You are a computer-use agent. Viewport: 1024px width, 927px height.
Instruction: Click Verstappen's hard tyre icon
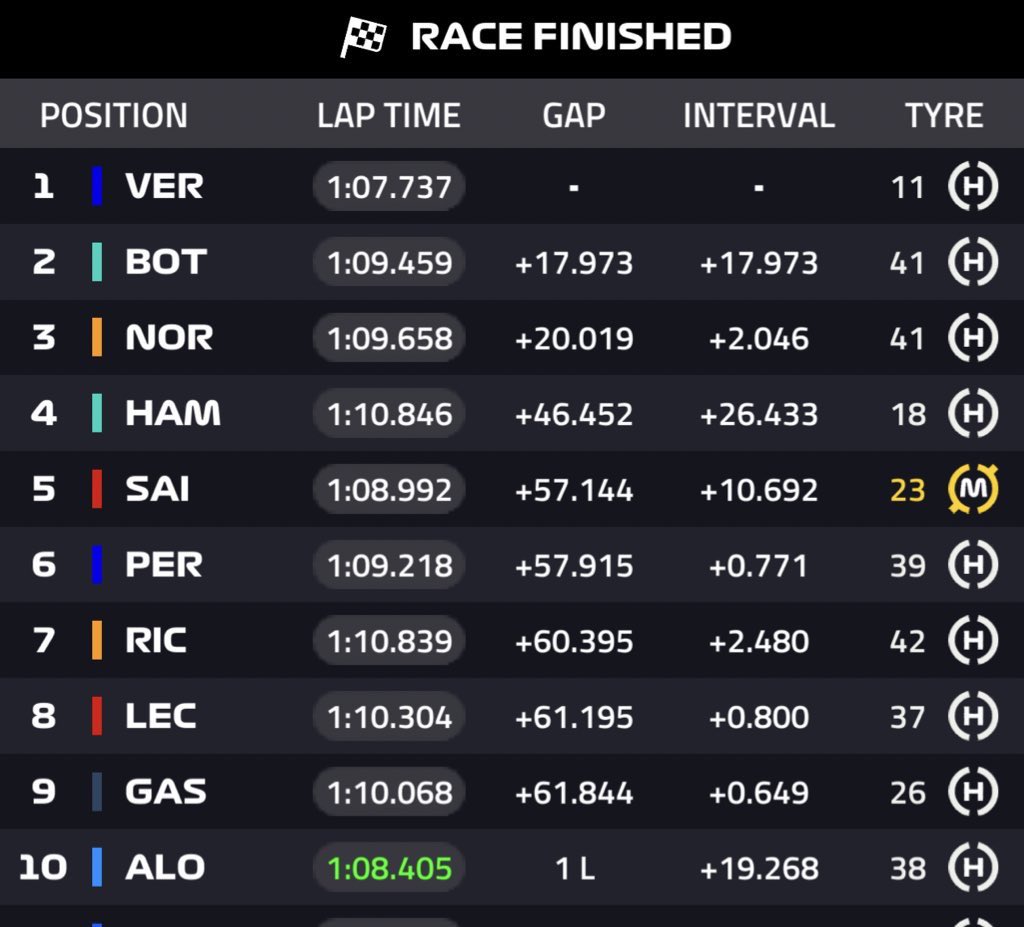(x=972, y=187)
